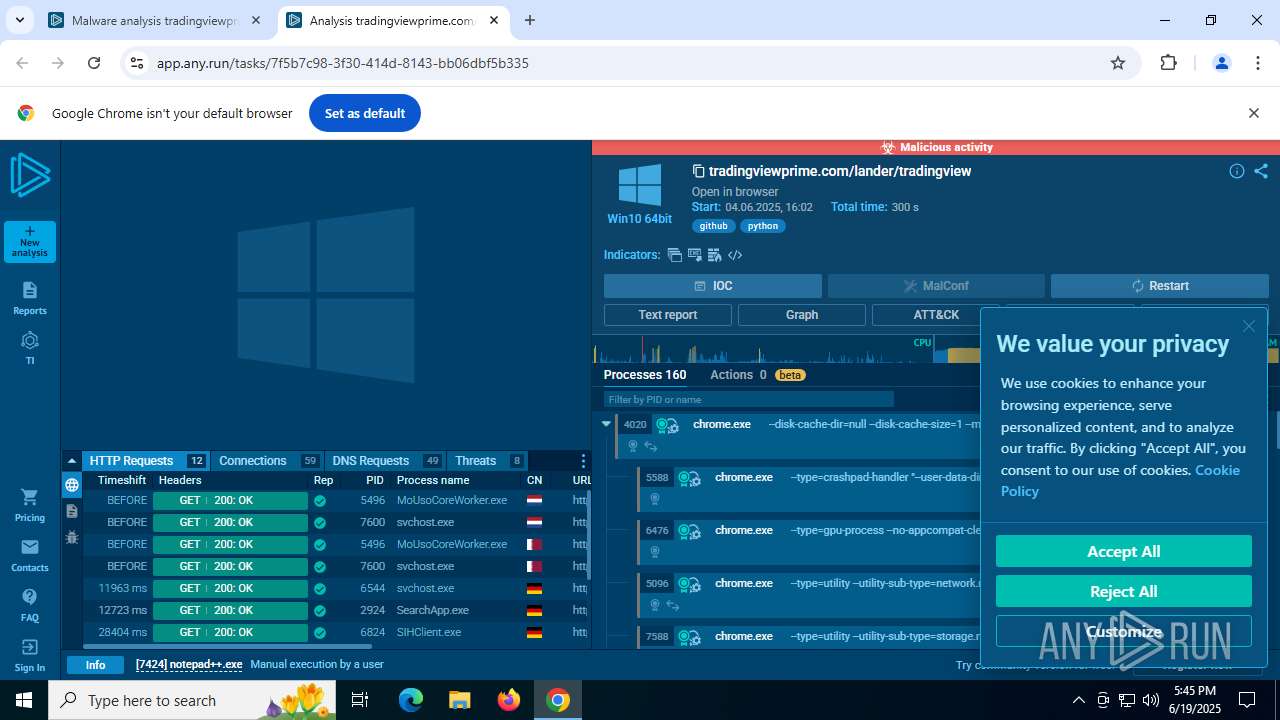The width and height of the screenshot is (1280, 720).
Task: Open Firefox from the taskbar
Action: pos(509,700)
